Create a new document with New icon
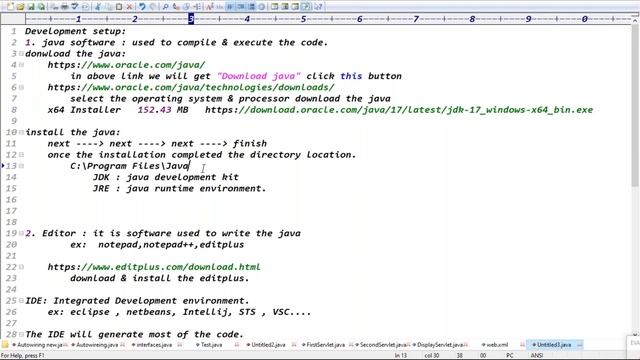Screen dimensions: 640x360 (x=10, y=7)
